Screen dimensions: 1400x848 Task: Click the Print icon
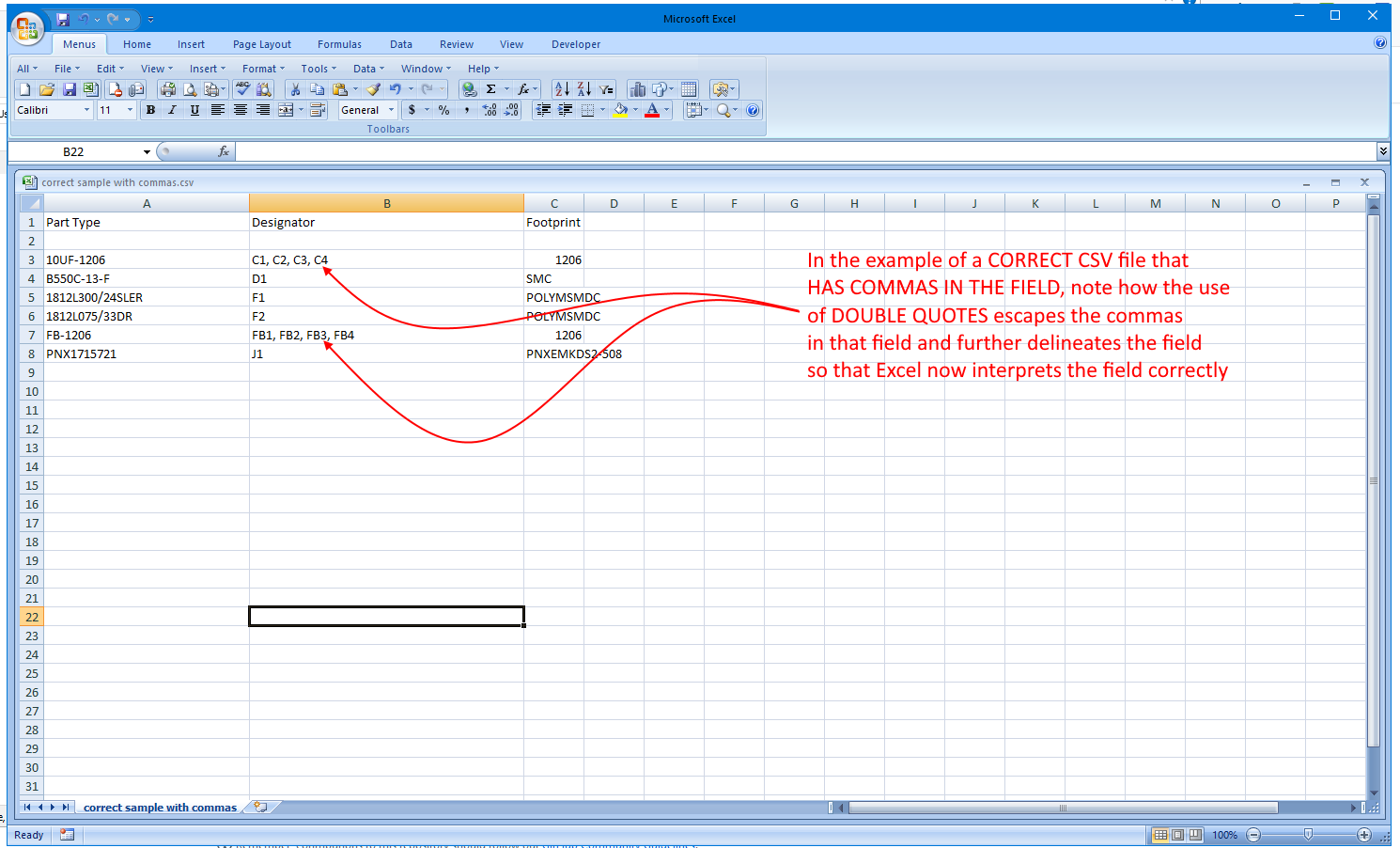pyautogui.click(x=168, y=89)
